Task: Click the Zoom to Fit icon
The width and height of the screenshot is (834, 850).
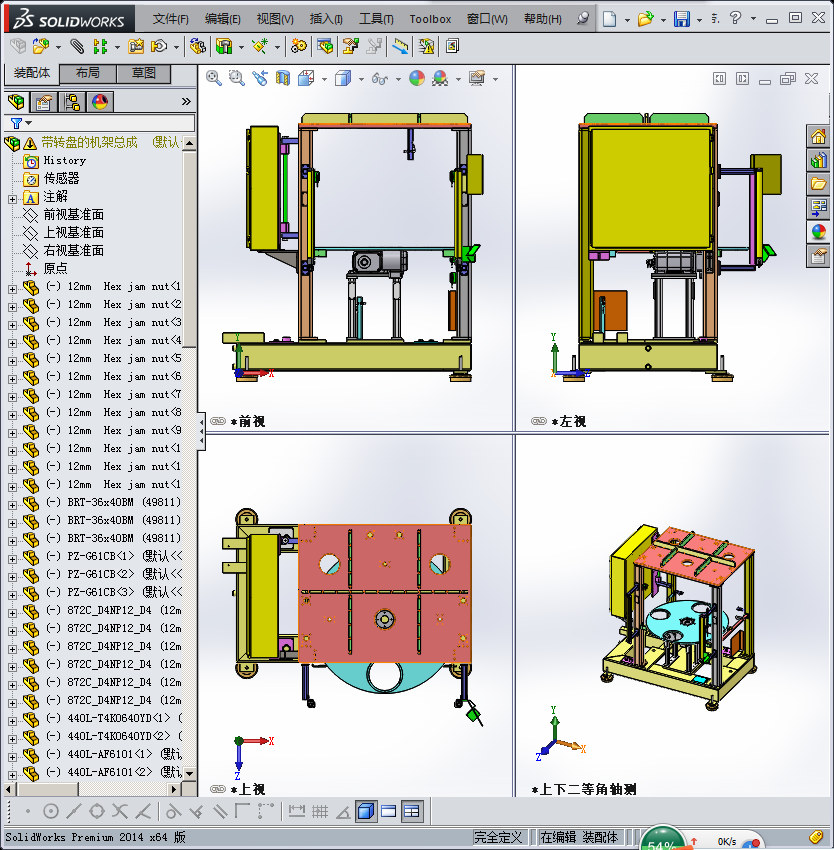Action: 214,79
